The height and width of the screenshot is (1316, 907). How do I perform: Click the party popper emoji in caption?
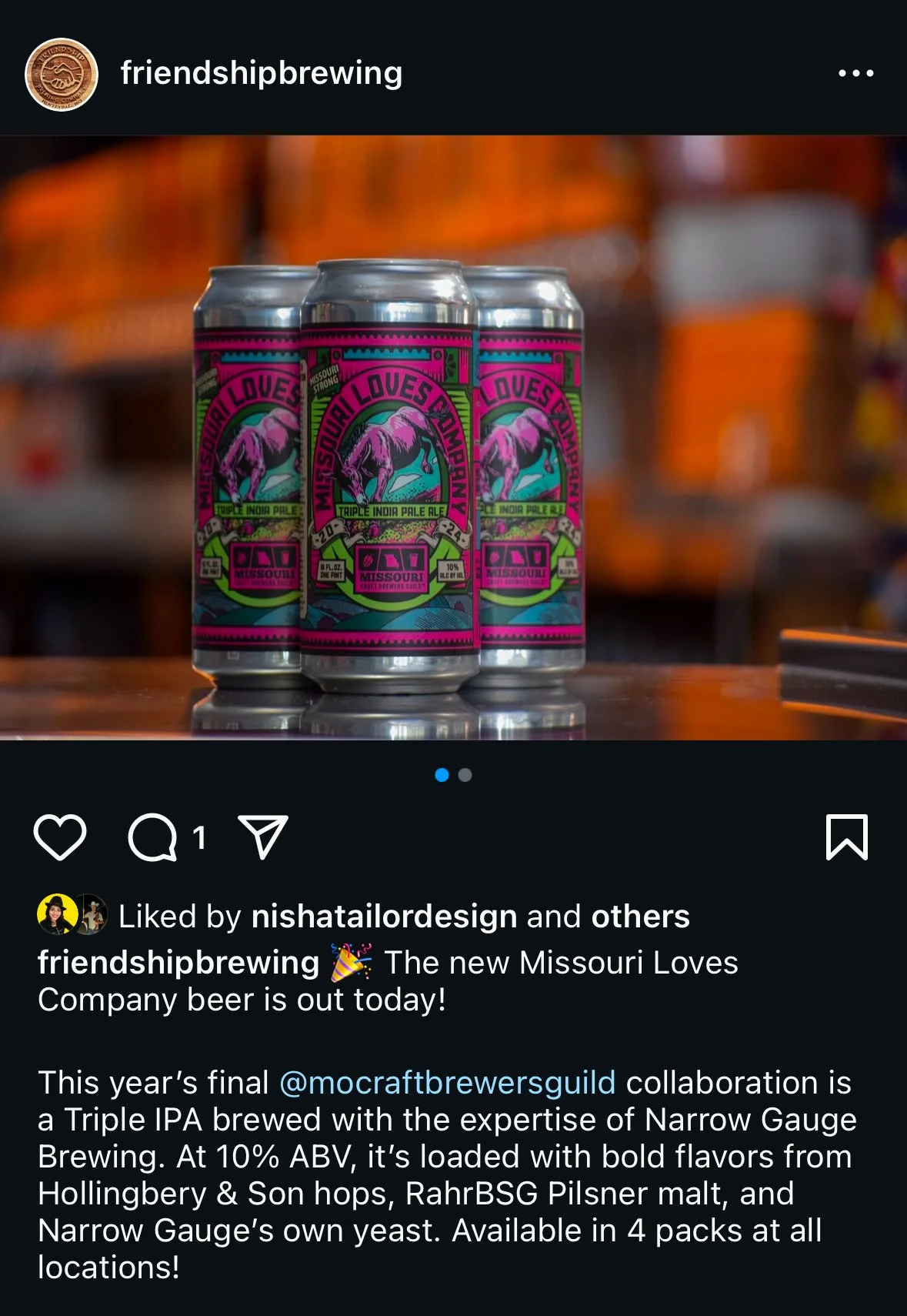[x=352, y=963]
